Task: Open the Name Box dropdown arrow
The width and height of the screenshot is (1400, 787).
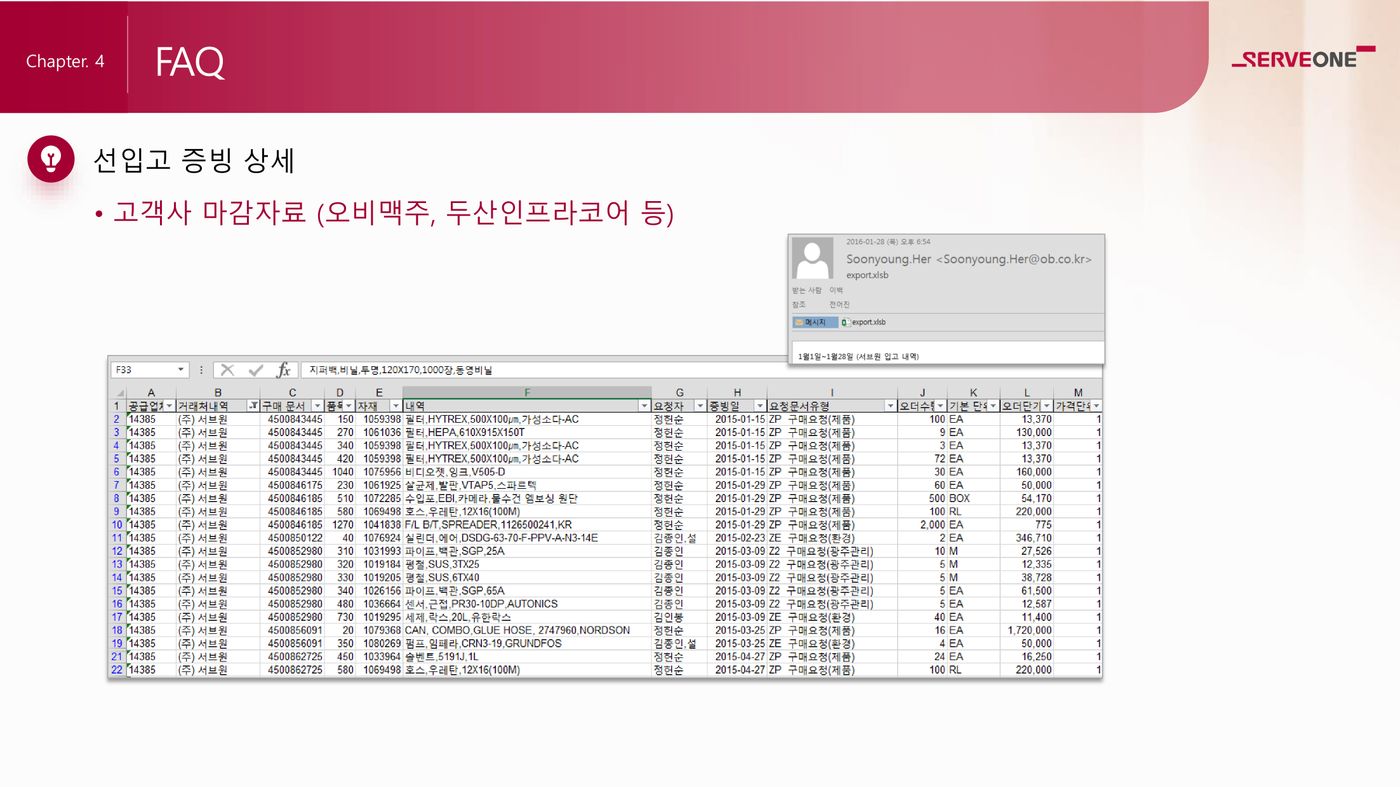Action: 181,370
